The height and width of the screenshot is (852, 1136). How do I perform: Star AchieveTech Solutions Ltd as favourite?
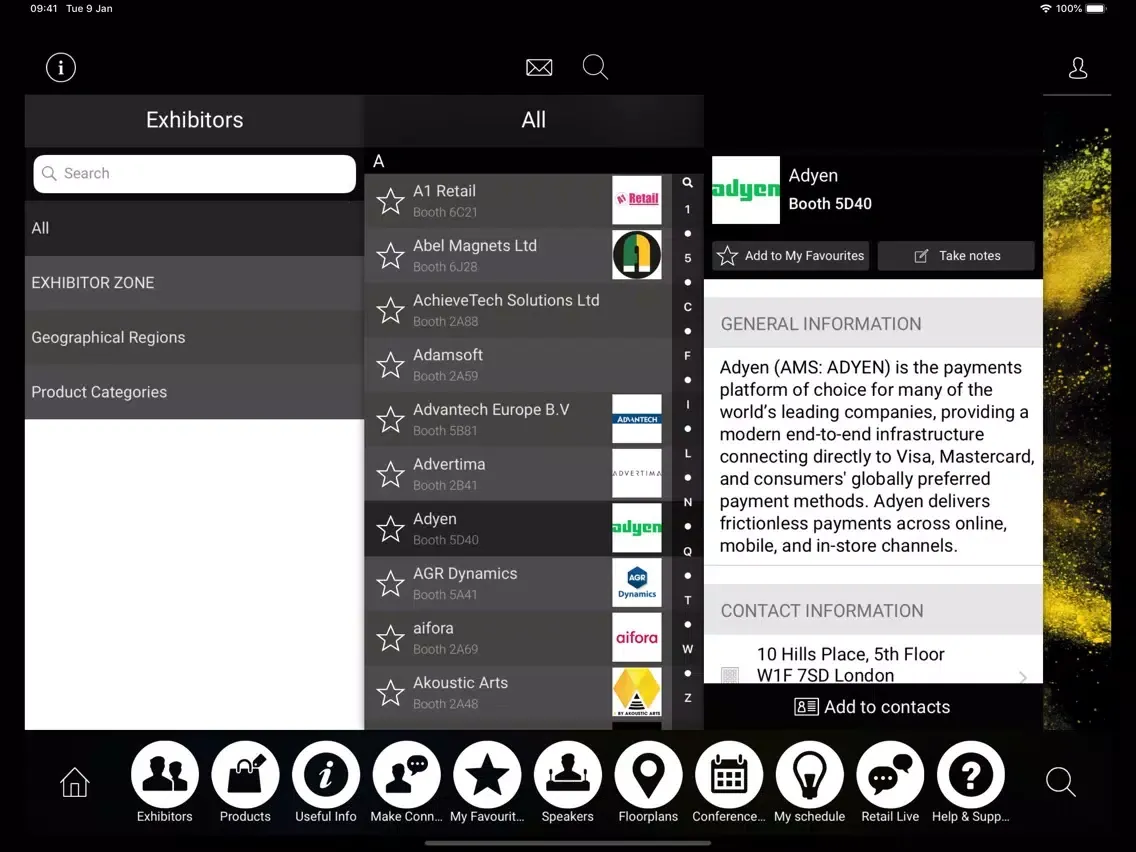pyautogui.click(x=390, y=310)
